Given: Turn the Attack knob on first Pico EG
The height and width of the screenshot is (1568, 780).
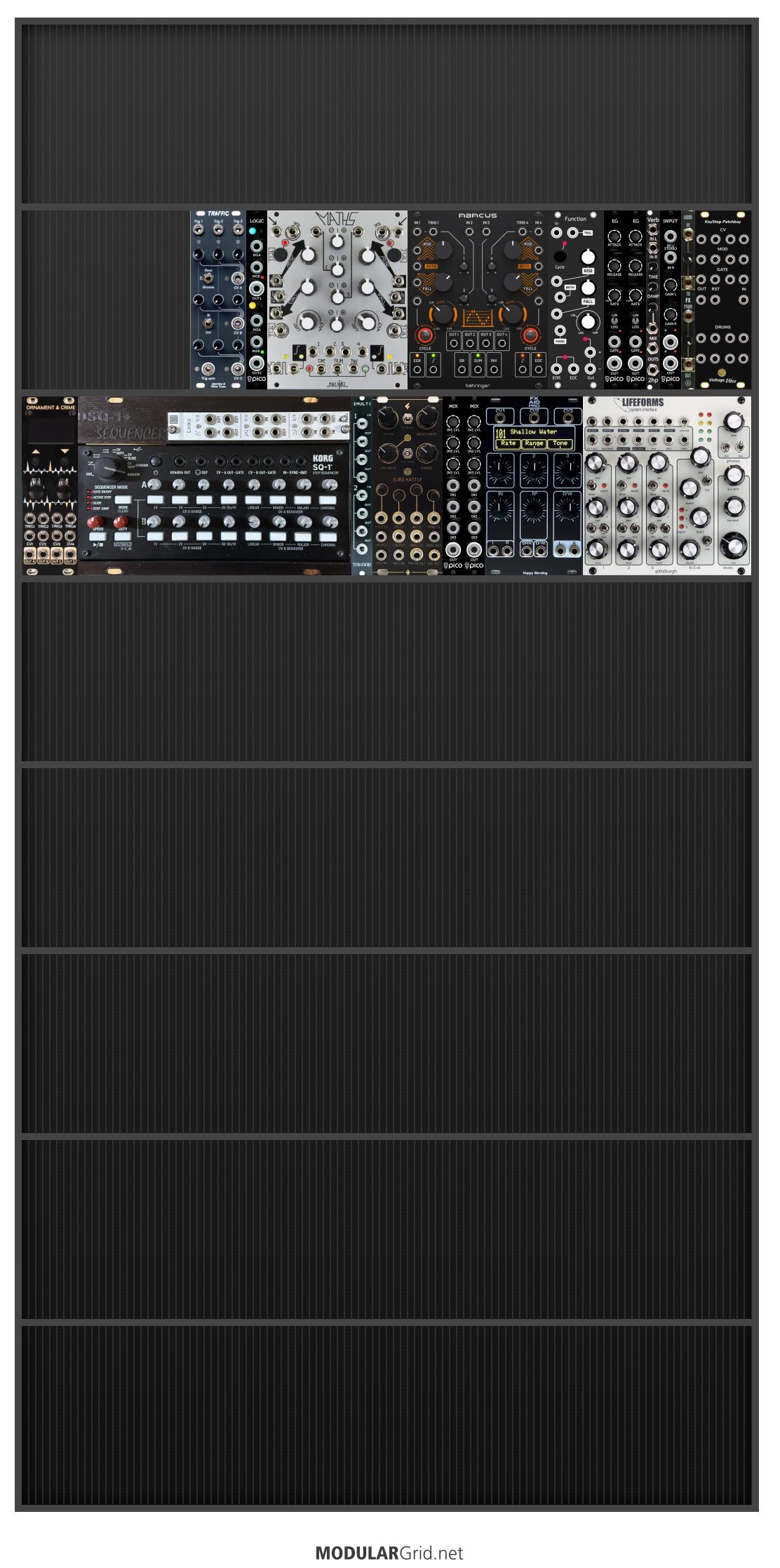Looking at the screenshot, I should coord(614,236).
